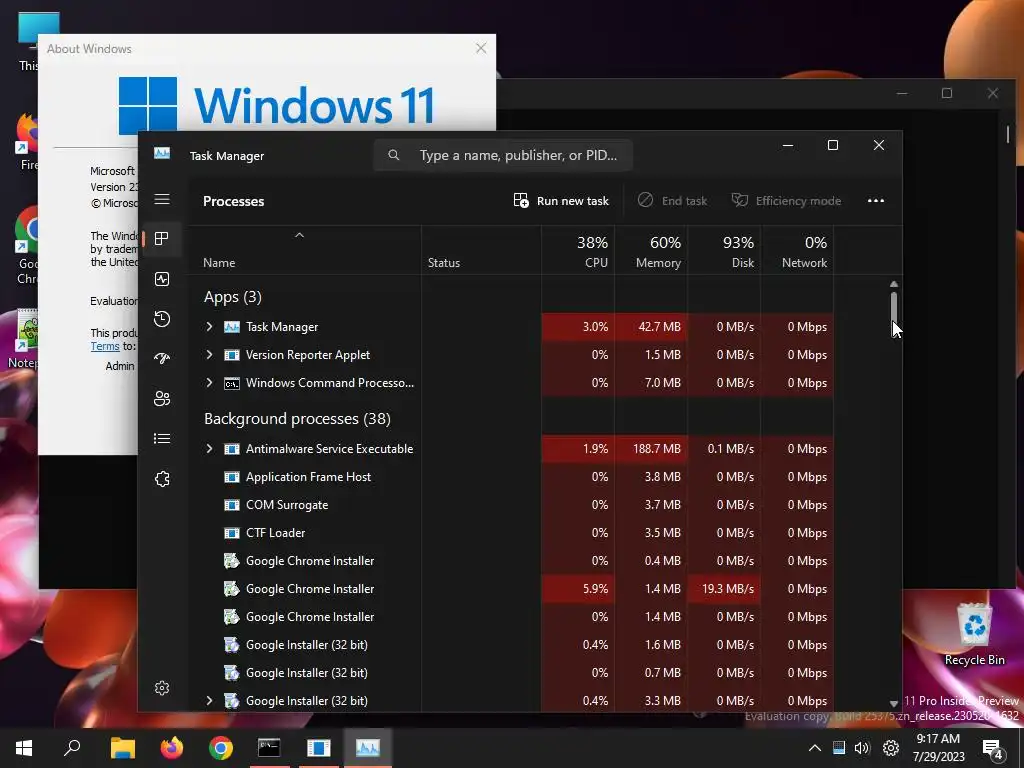Image resolution: width=1024 pixels, height=768 pixels.
Task: Sort by the Disk column header
Action: point(724,252)
